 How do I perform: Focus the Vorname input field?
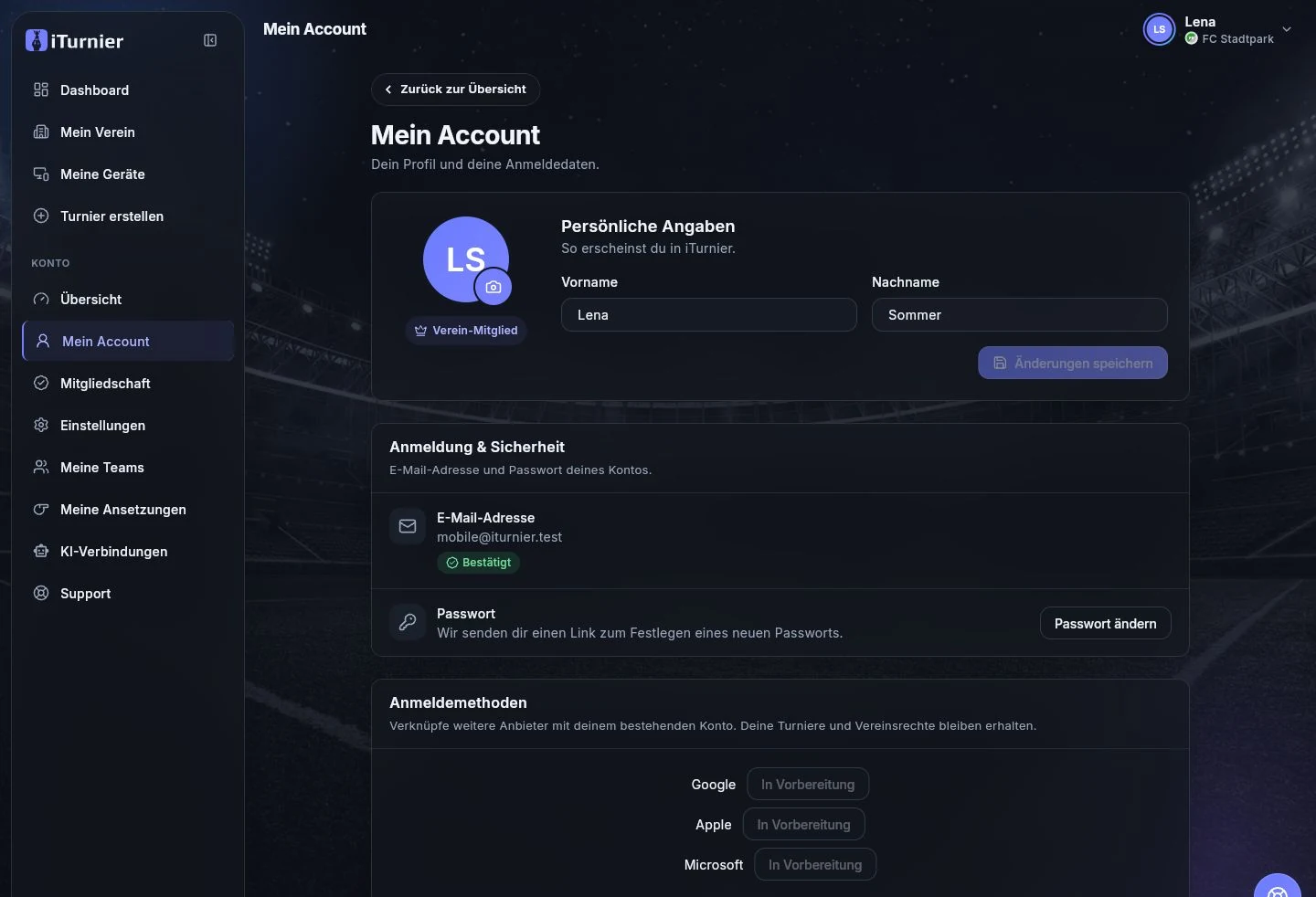(x=709, y=314)
